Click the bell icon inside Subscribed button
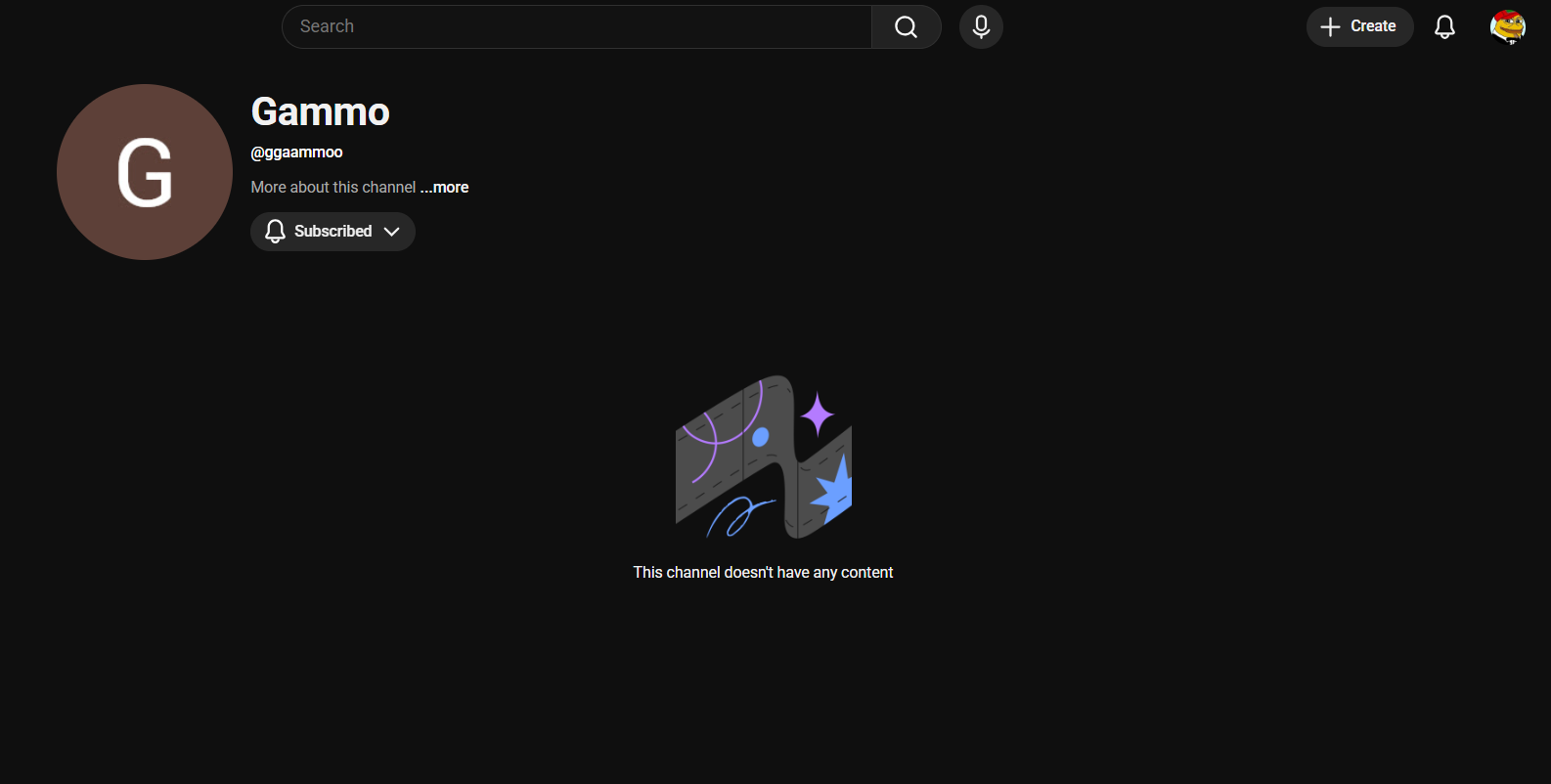This screenshot has width=1551, height=784. click(276, 232)
